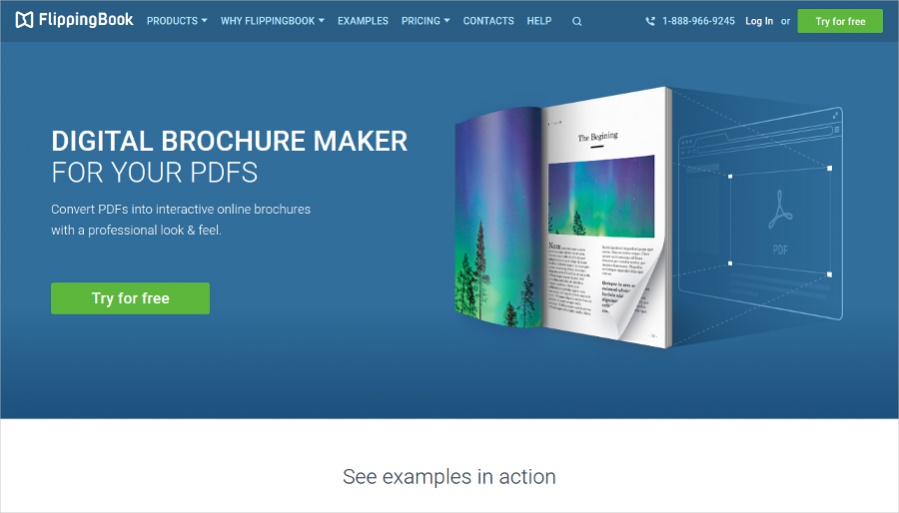
Task: Click the See examples in action heading
Action: (450, 477)
